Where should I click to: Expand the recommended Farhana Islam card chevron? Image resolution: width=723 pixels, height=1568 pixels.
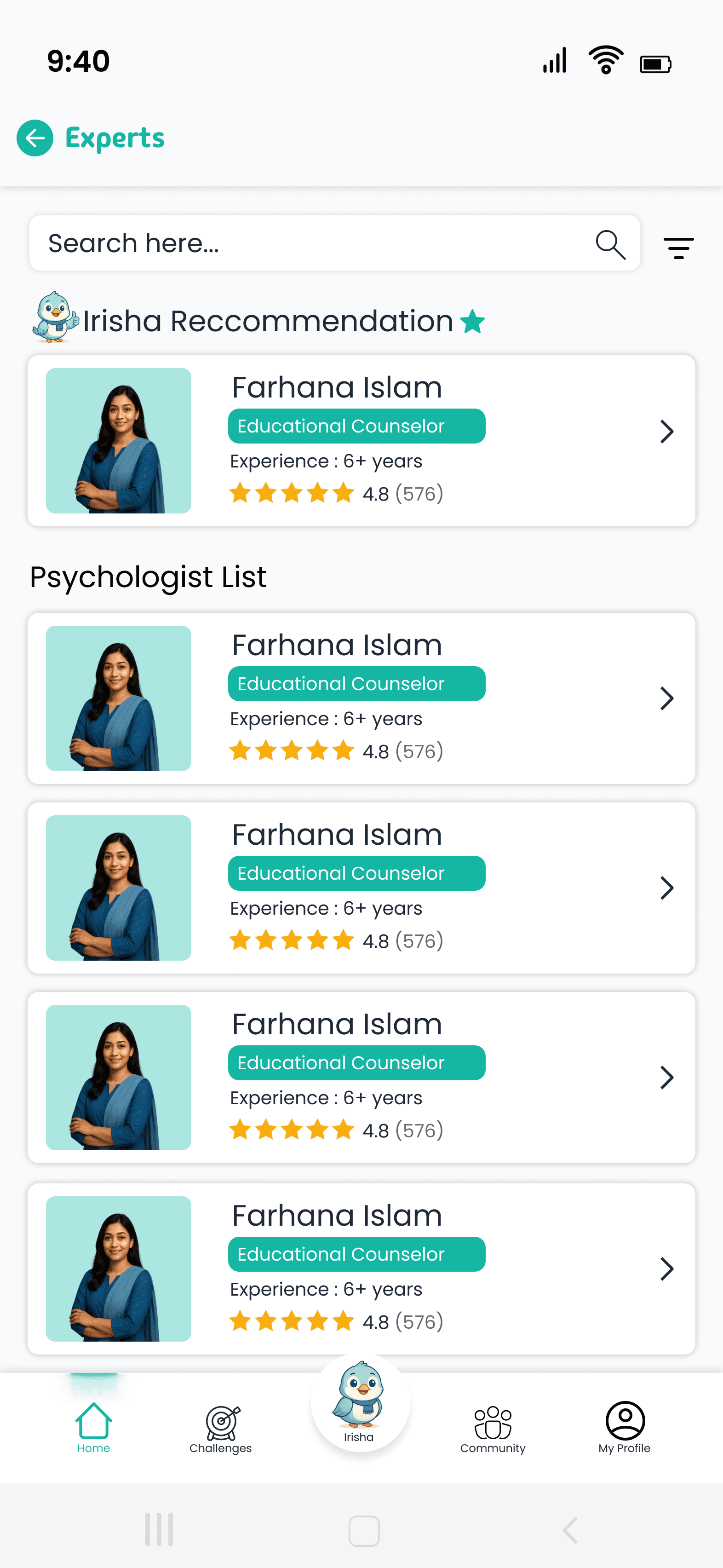click(667, 432)
